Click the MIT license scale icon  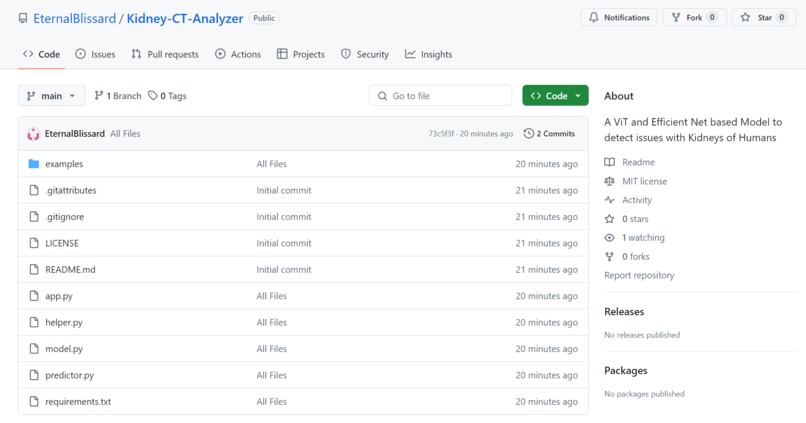pos(610,181)
